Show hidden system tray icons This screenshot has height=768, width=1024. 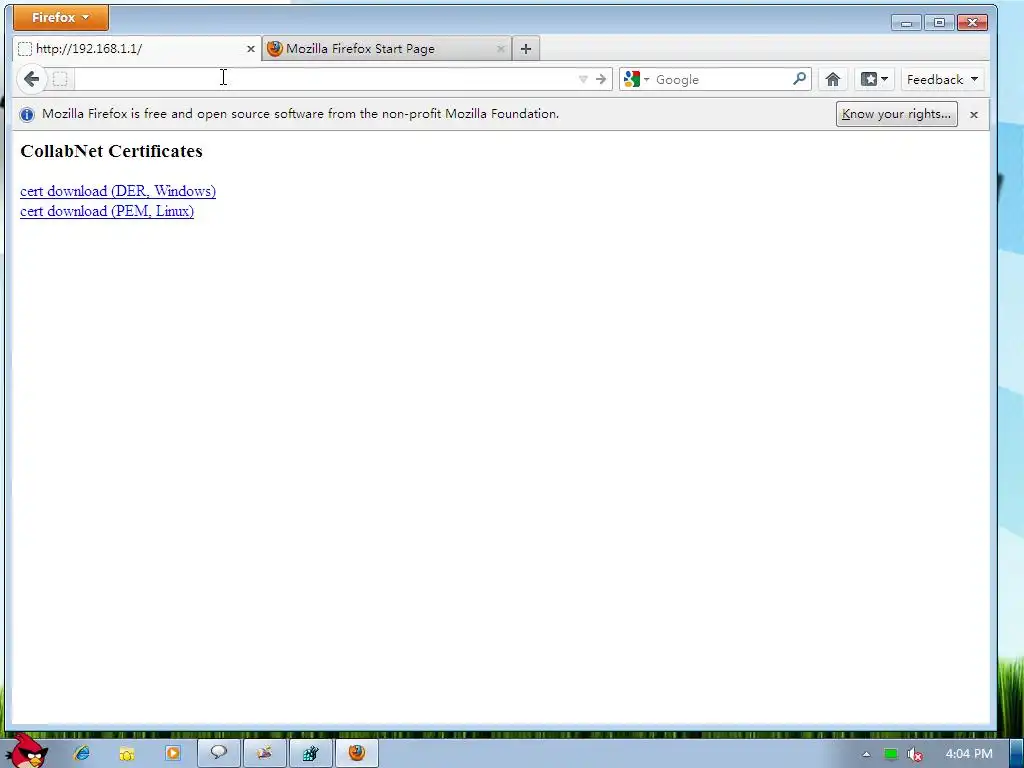pyautogui.click(x=867, y=754)
